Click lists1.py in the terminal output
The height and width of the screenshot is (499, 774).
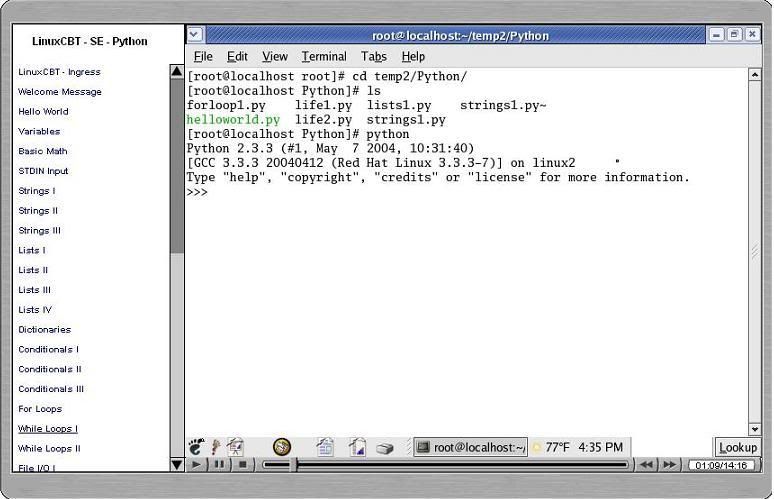(x=399, y=106)
